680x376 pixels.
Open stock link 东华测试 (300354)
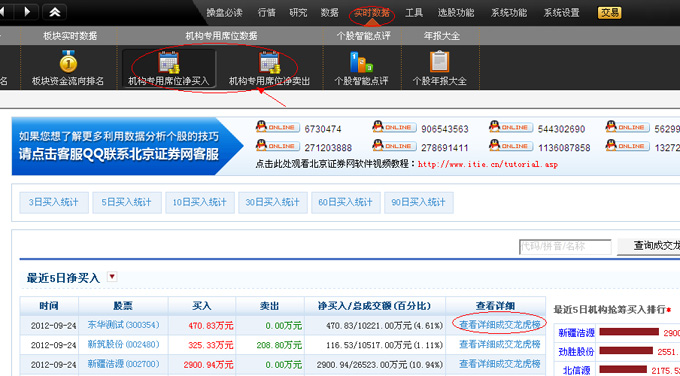click(123, 325)
